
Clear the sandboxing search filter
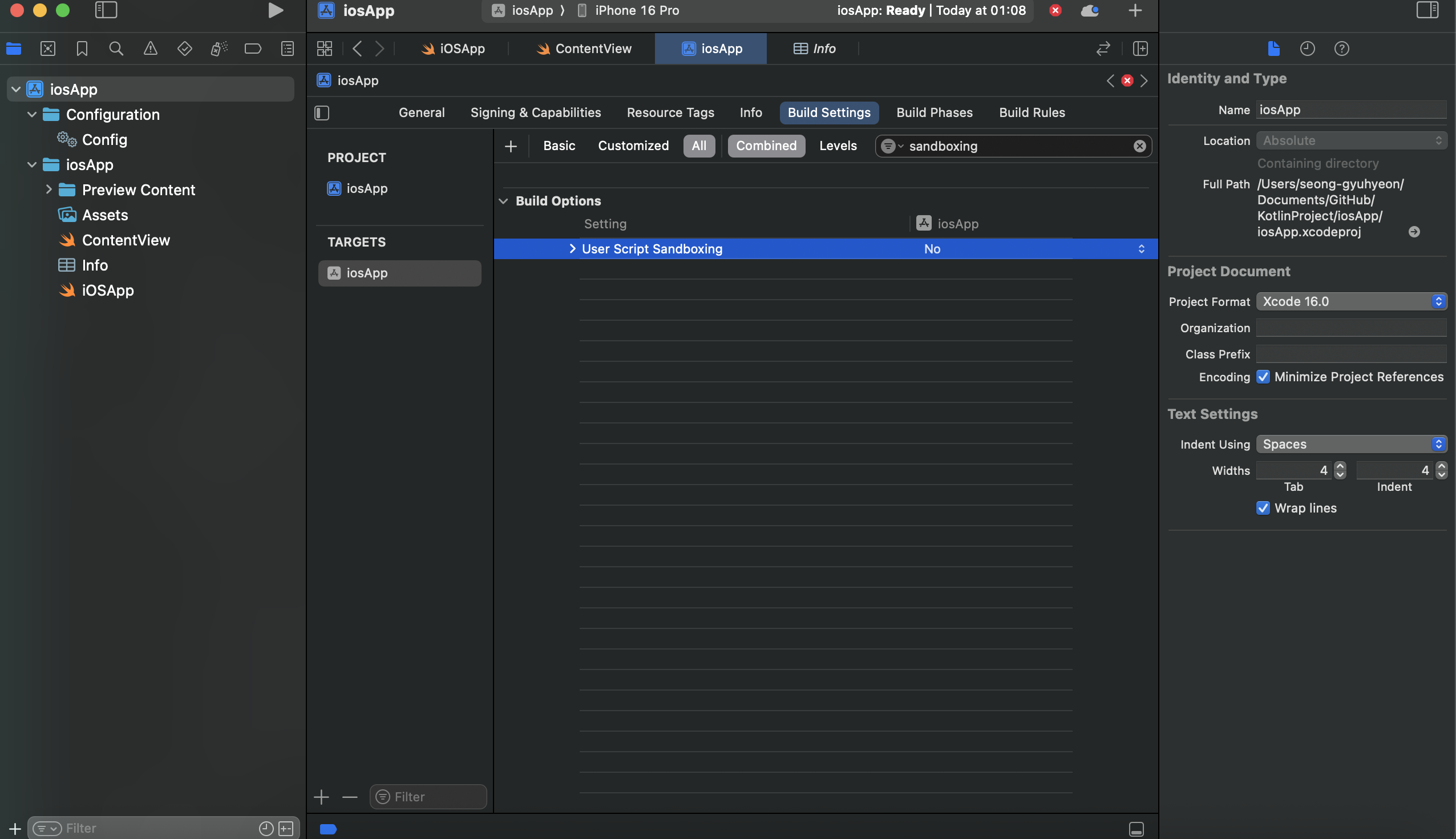(1139, 146)
